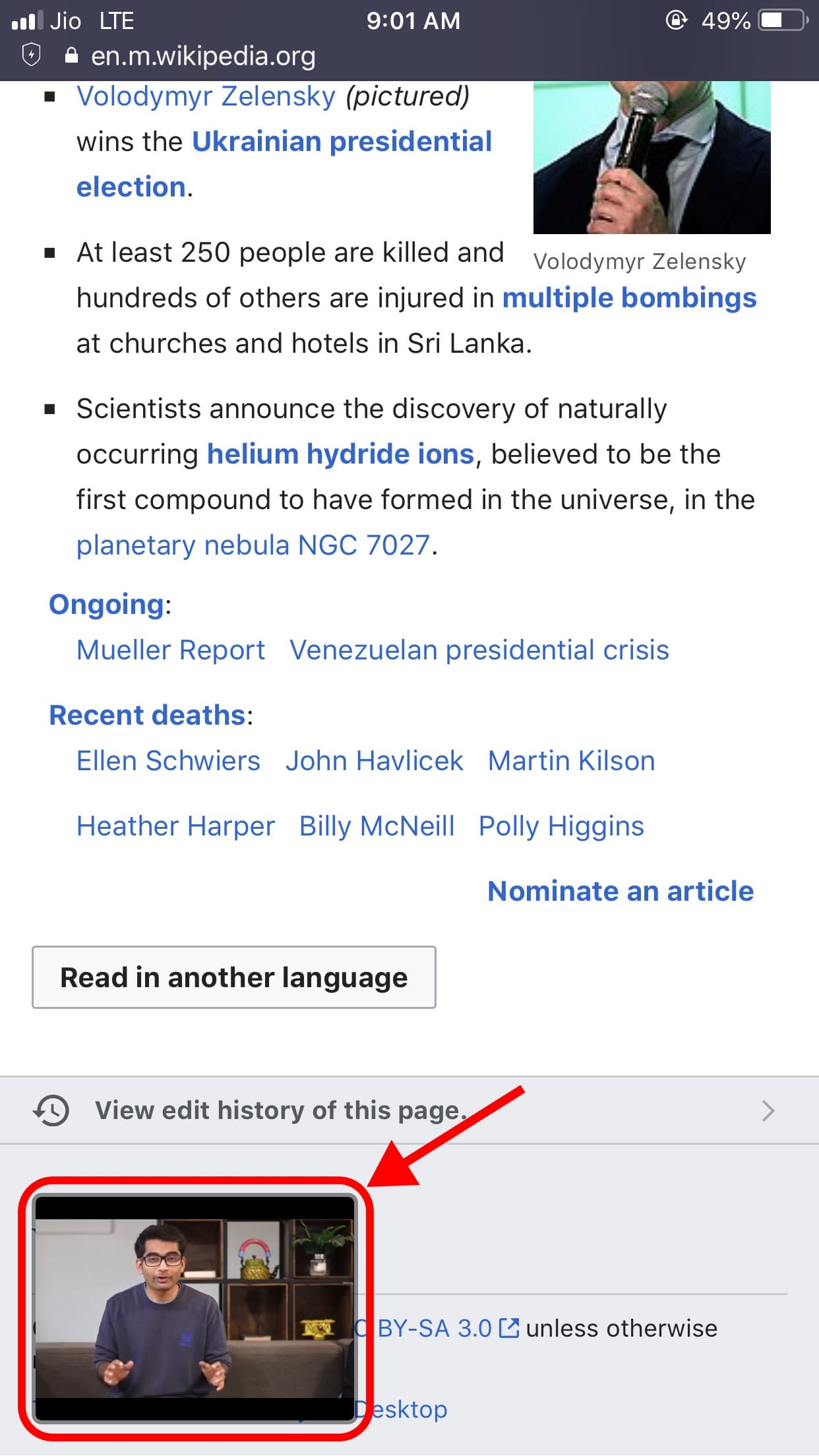819x1456 pixels.
Task: Expand the edit history chevron arrow
Action: click(768, 1110)
